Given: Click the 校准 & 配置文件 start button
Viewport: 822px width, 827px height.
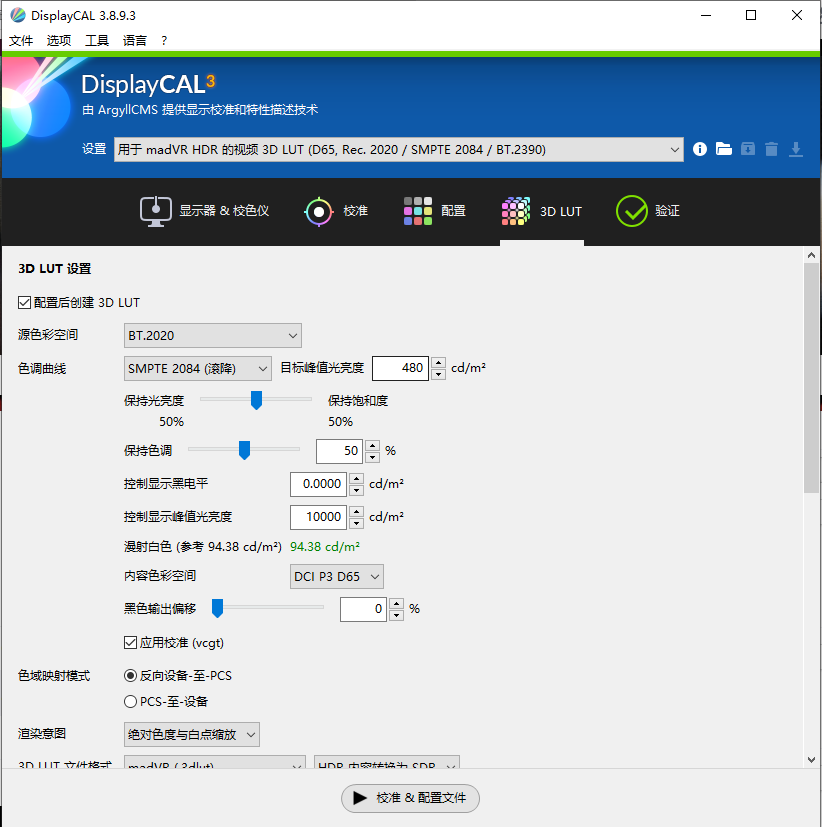Looking at the screenshot, I should click(410, 798).
